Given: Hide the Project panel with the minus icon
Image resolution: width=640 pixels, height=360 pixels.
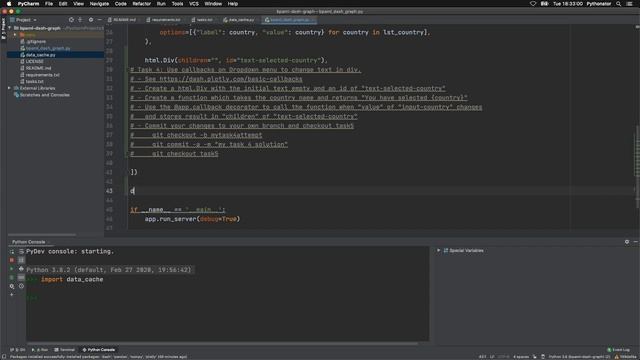Looking at the screenshot, I should [x=99, y=20].
